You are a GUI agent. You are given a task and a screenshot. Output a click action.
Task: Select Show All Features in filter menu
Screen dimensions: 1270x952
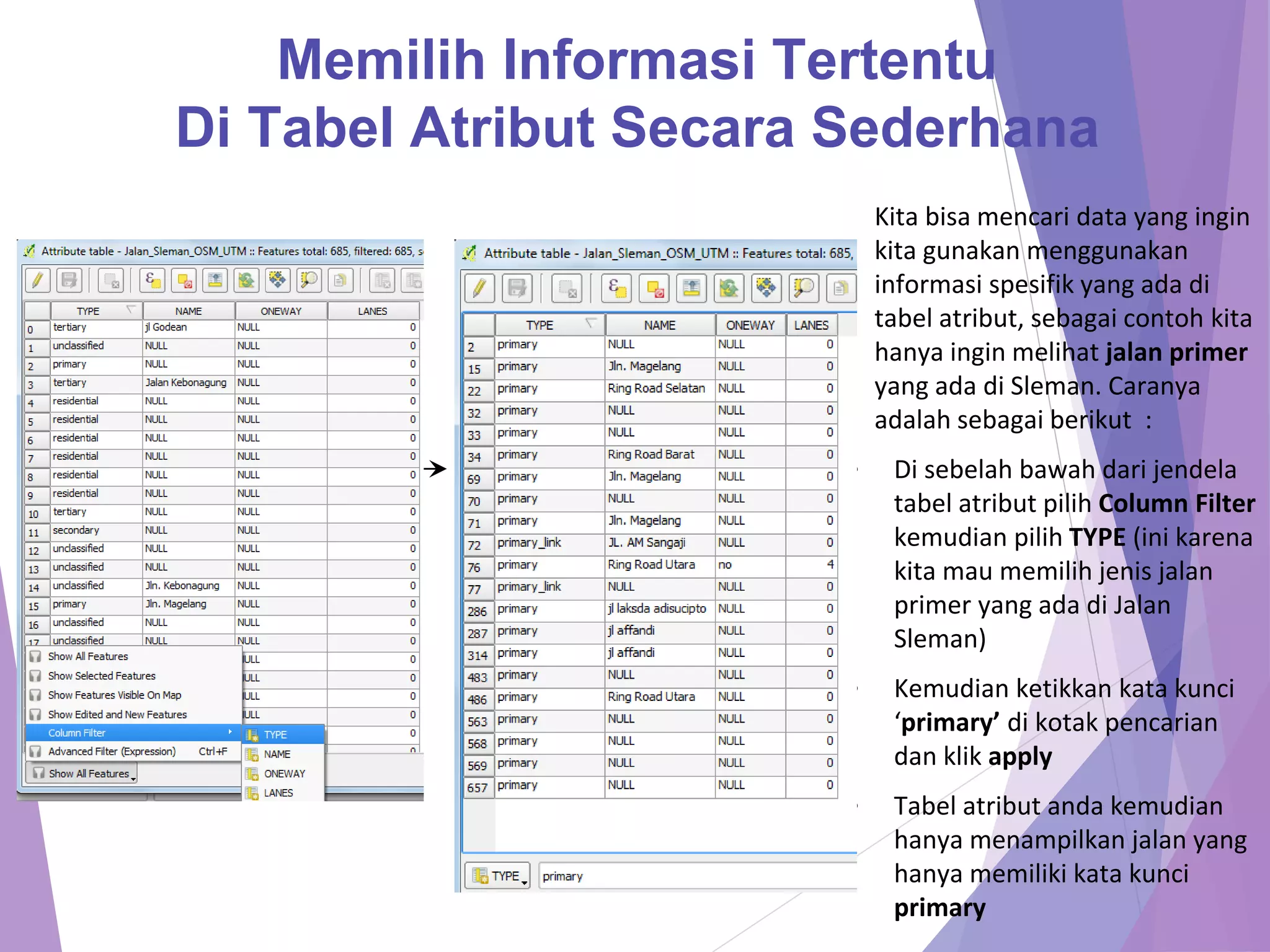(x=133, y=656)
